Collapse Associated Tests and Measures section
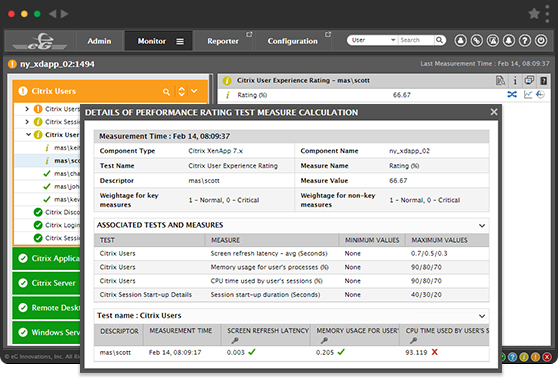 tap(482, 225)
